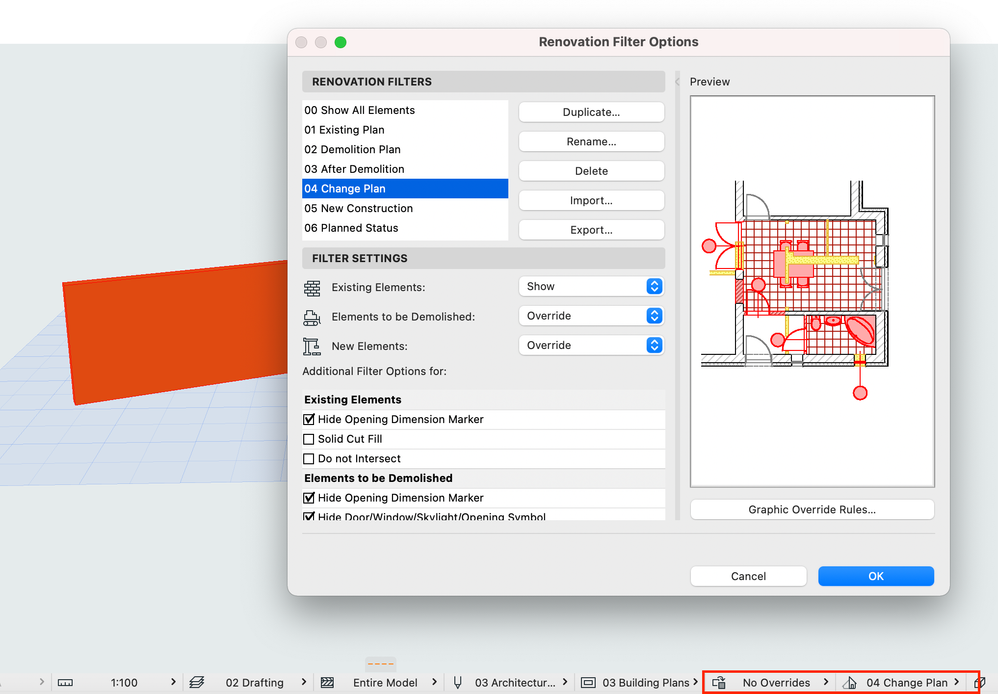Click the New Elements crane icon
The width and height of the screenshot is (998, 694).
click(x=312, y=346)
